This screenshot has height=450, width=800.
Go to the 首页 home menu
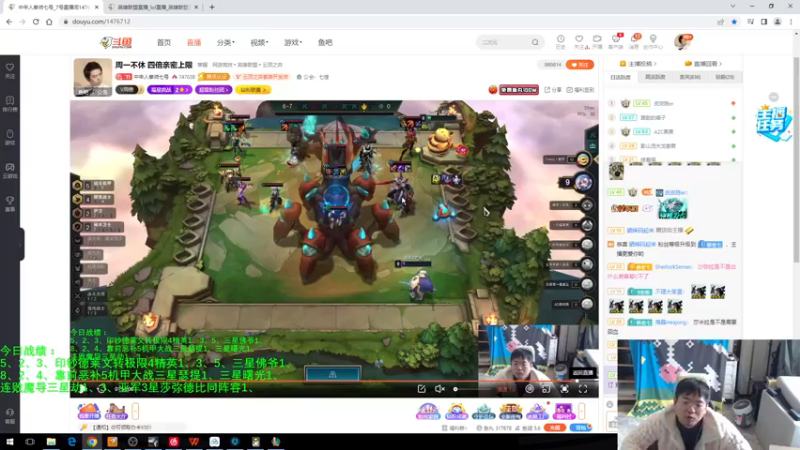[164, 42]
